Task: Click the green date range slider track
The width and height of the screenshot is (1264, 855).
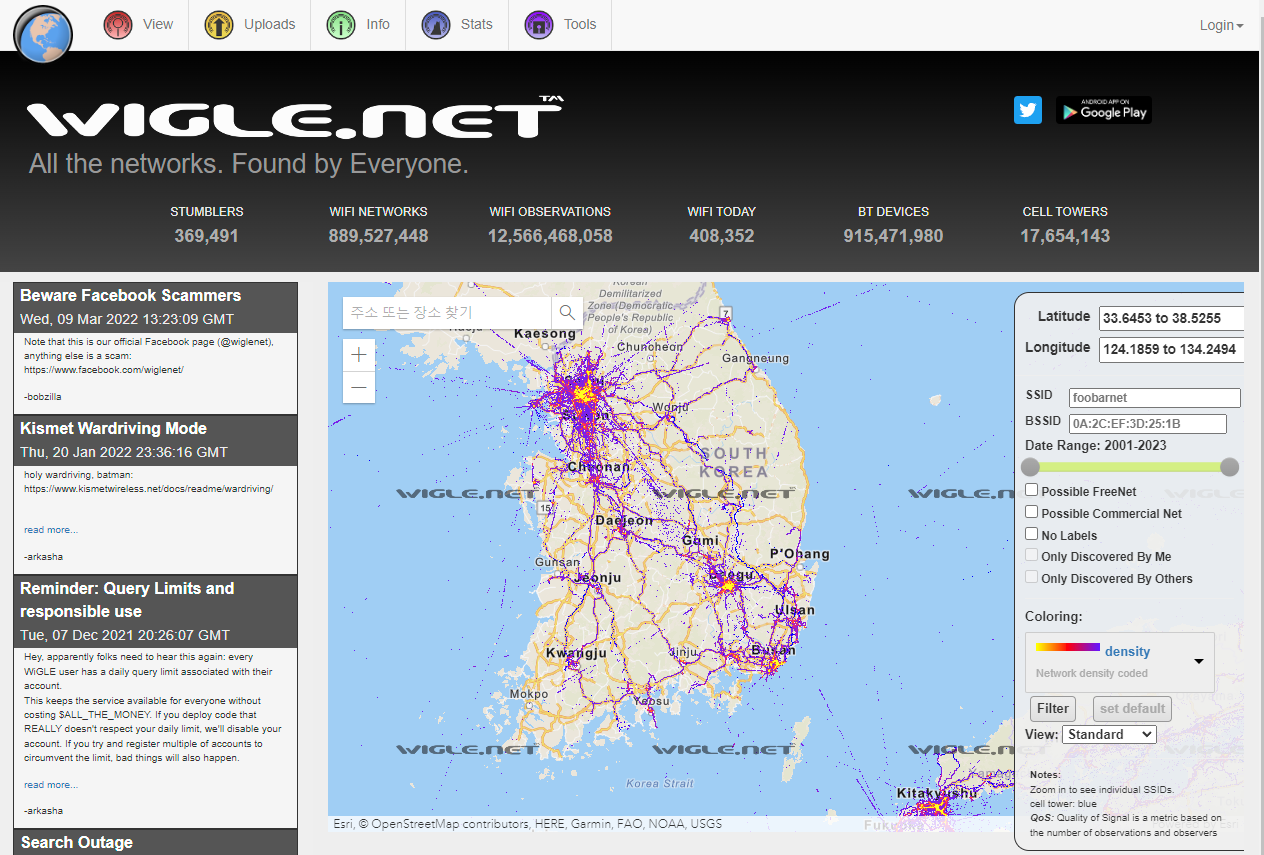Action: coord(1130,467)
